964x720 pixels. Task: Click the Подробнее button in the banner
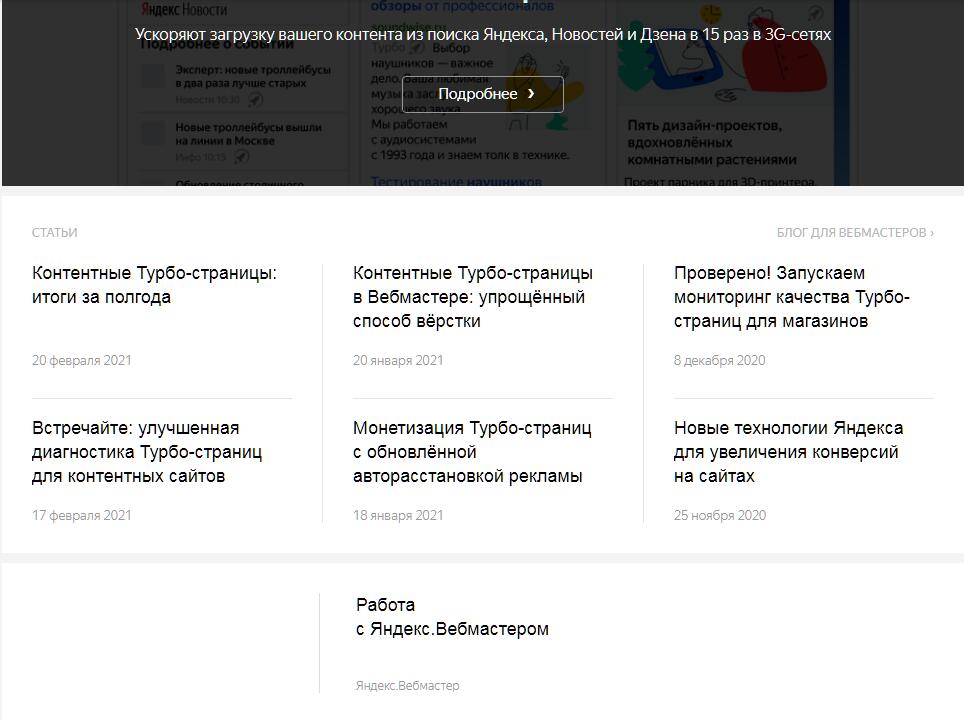483,94
